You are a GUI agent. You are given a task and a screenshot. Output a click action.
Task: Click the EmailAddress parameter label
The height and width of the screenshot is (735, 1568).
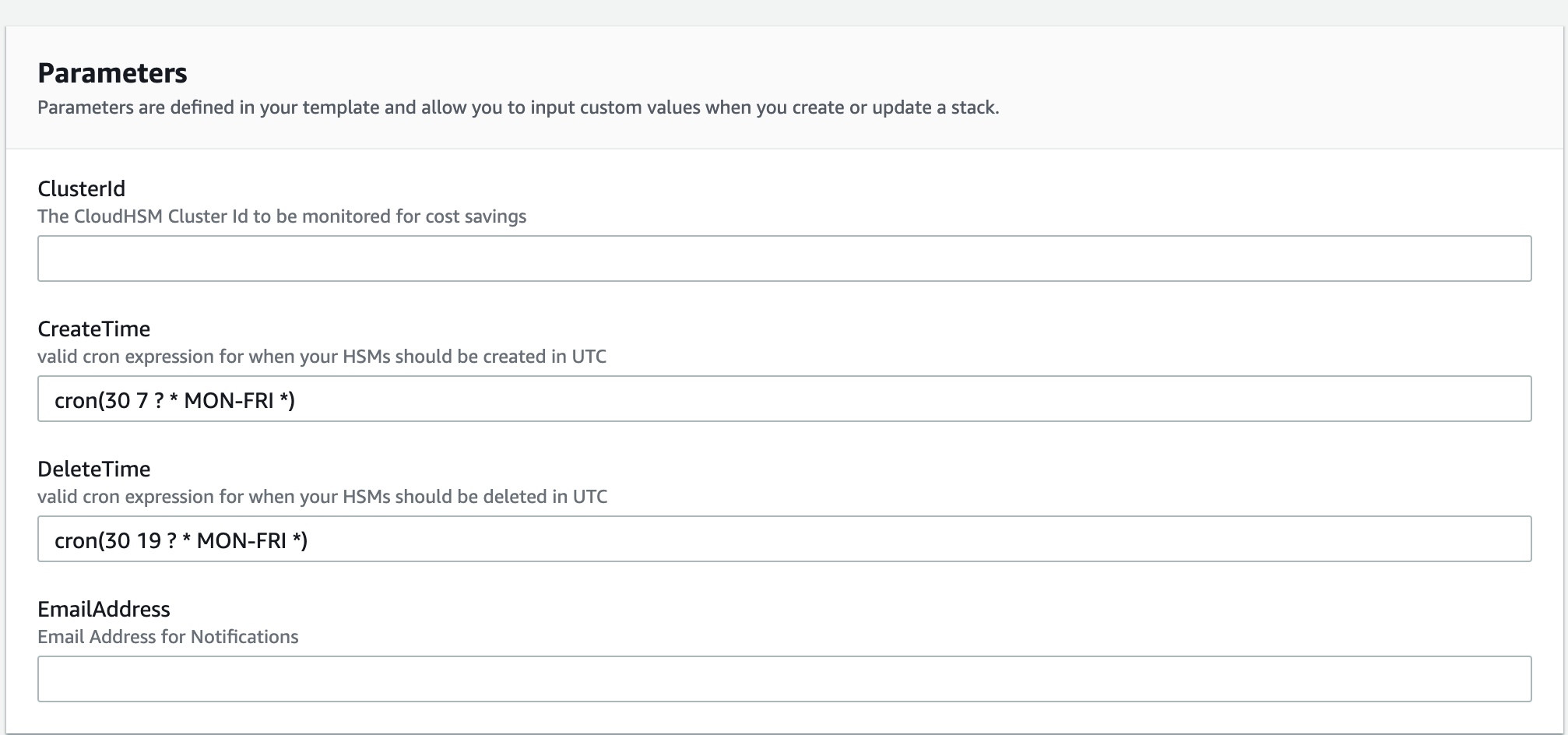(x=104, y=609)
